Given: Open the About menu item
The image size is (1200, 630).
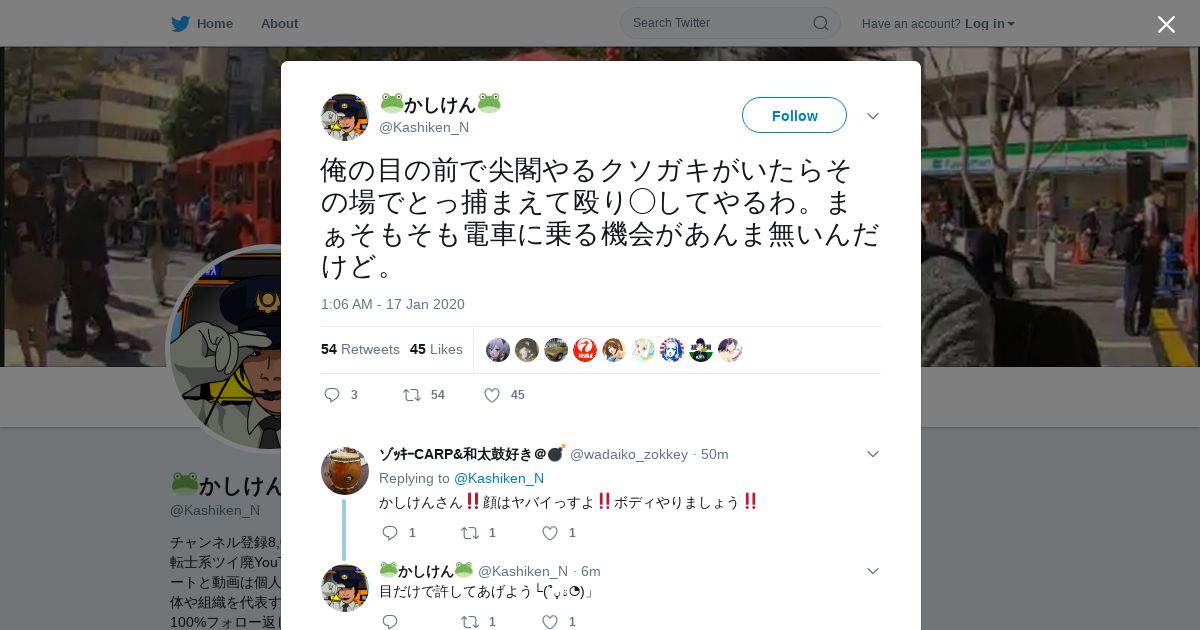Looking at the screenshot, I should 279,23.
